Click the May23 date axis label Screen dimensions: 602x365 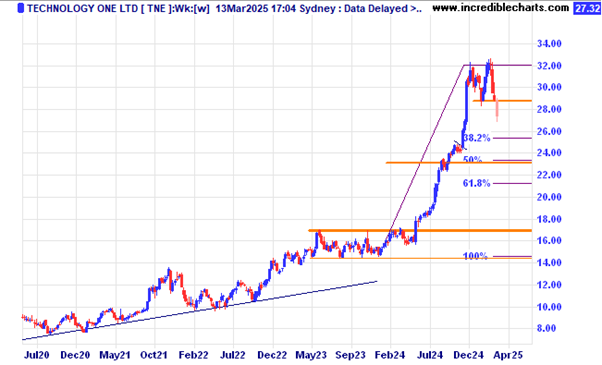(311, 355)
